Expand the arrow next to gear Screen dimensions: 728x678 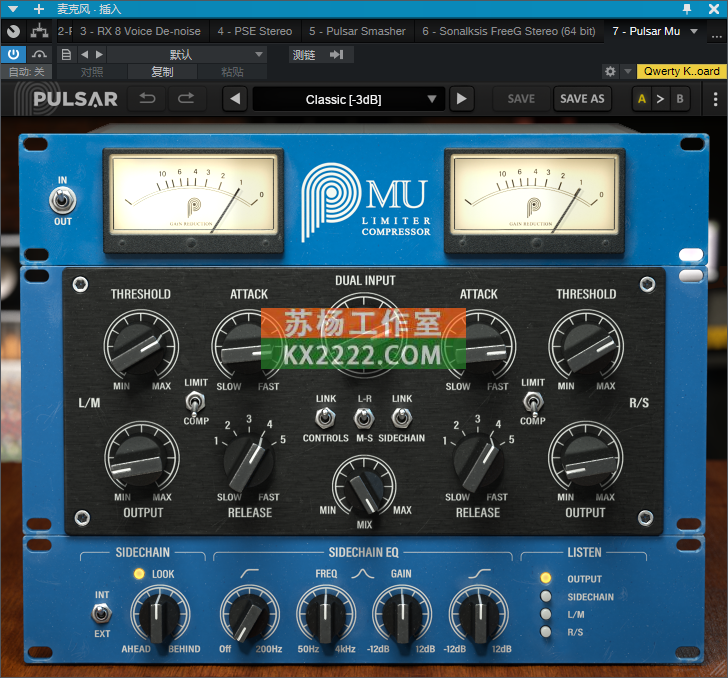click(628, 72)
